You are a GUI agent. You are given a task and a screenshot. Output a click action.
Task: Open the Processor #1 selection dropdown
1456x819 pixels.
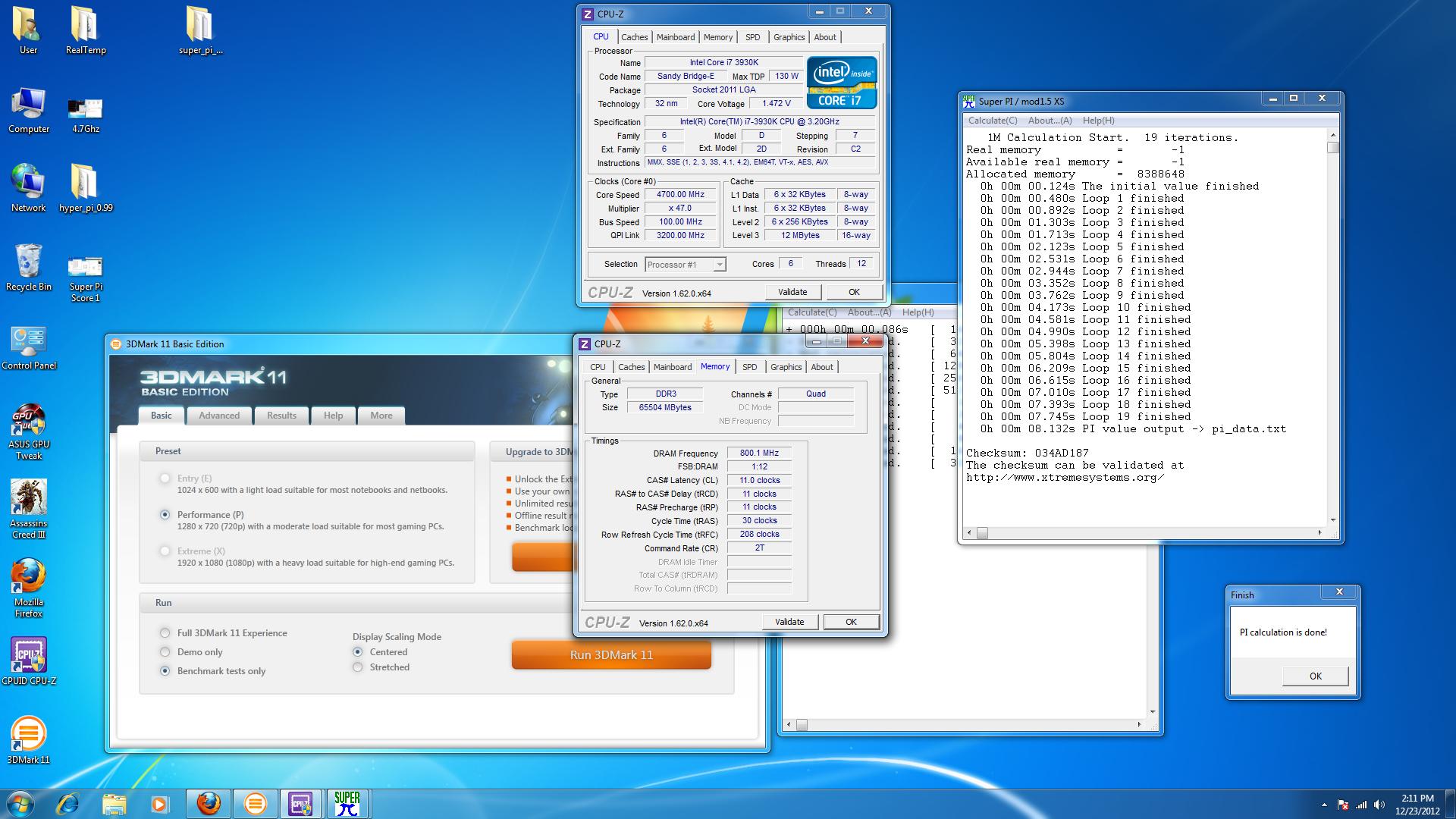tap(686, 265)
